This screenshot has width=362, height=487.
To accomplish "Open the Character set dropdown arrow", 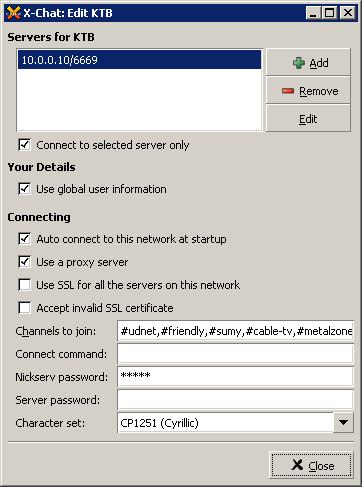I will click(x=343, y=423).
